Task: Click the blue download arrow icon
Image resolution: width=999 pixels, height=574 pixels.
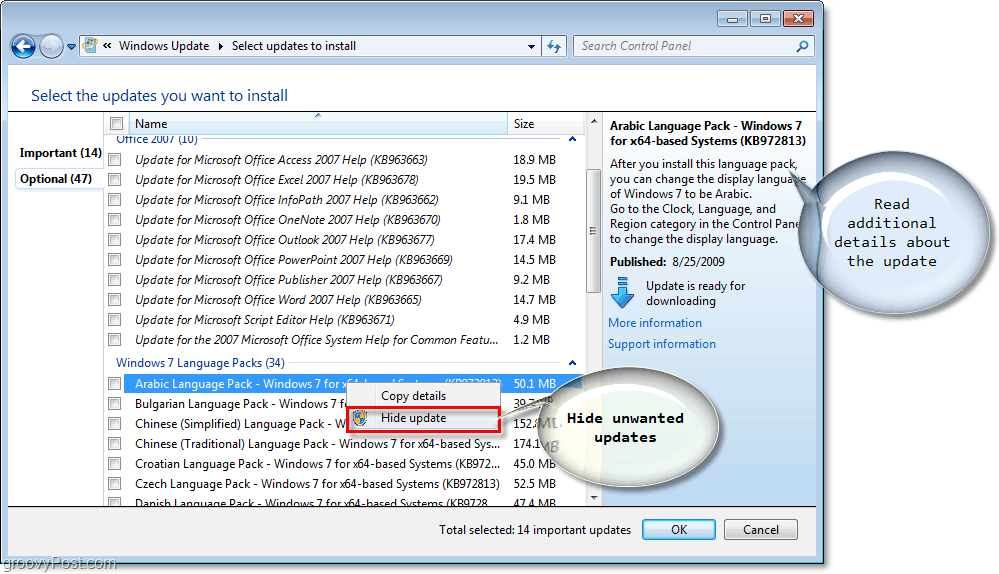Action: pos(622,293)
